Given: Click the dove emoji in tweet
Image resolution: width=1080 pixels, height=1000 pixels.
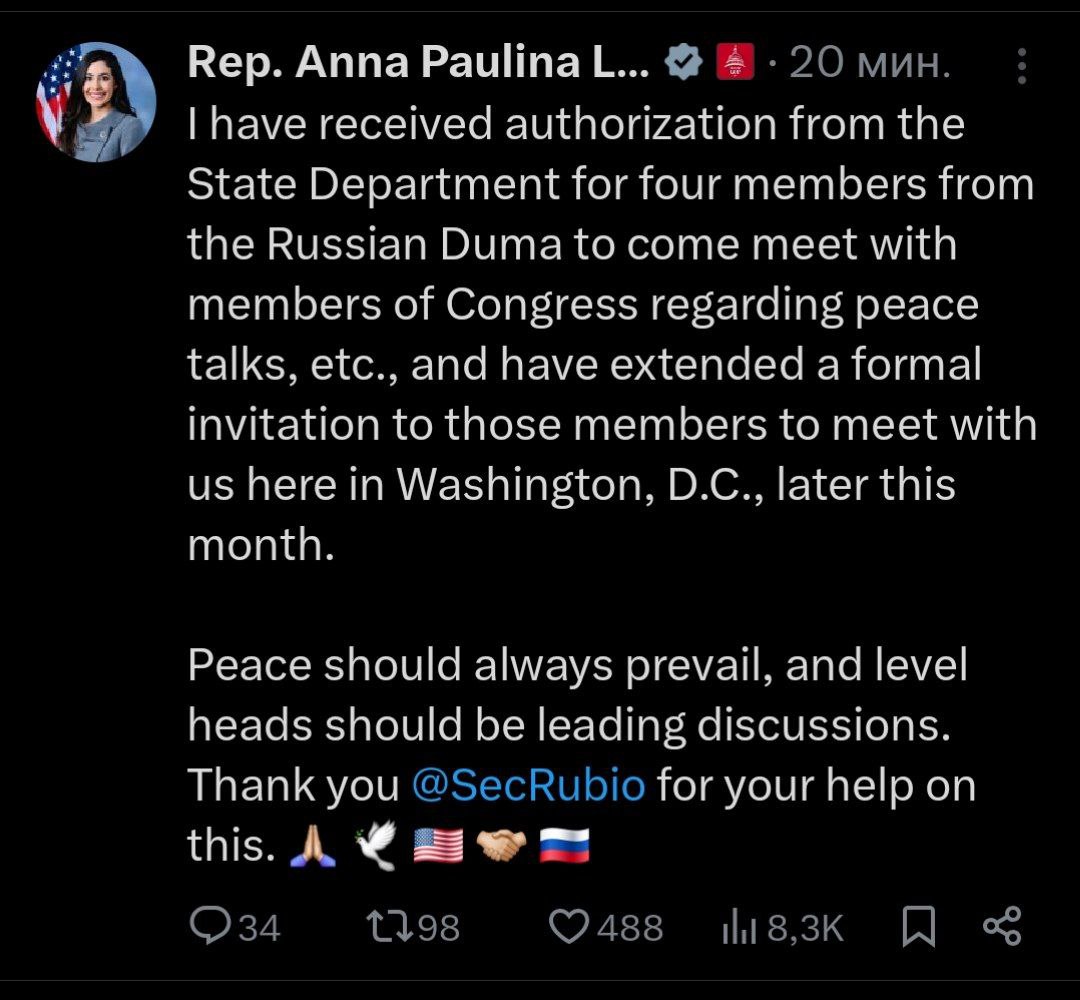Looking at the screenshot, I should pyautogui.click(x=375, y=847).
